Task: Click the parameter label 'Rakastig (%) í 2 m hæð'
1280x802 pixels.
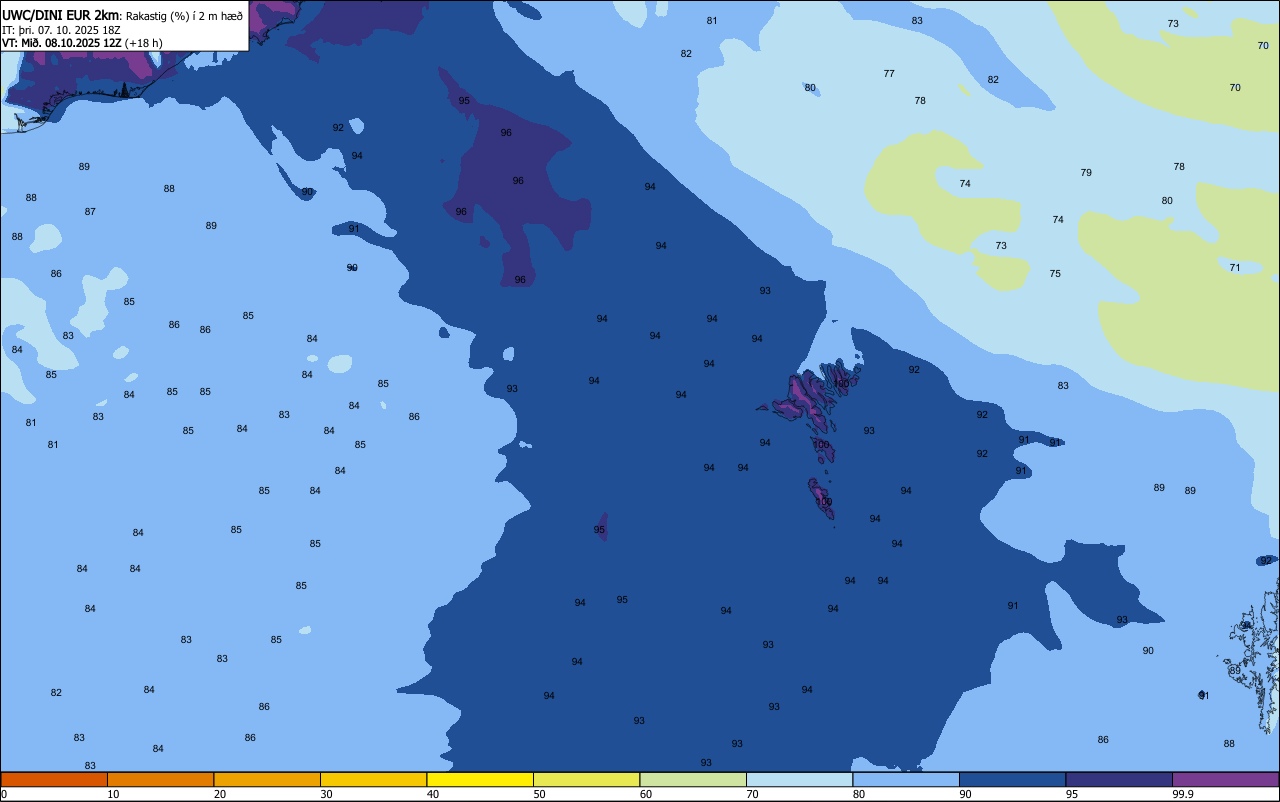Action: pyautogui.click(x=184, y=15)
